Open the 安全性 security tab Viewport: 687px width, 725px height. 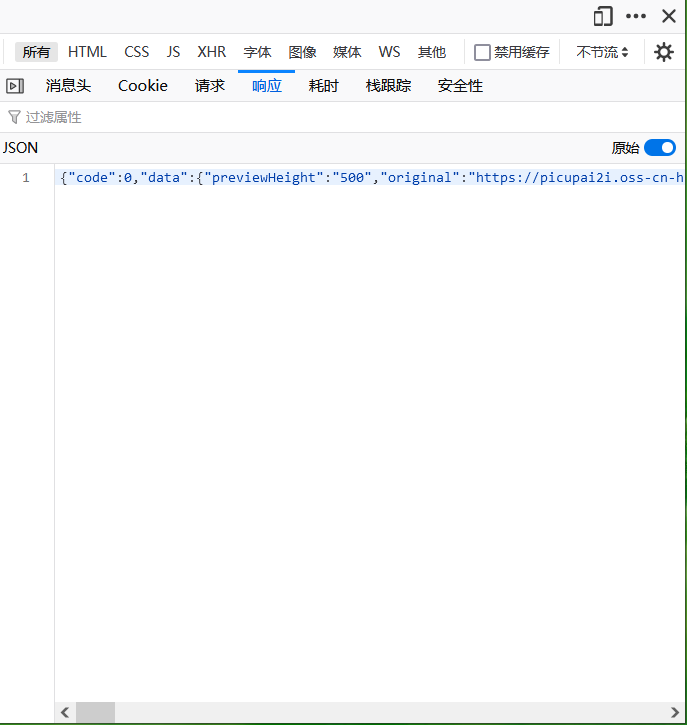pyautogui.click(x=460, y=86)
